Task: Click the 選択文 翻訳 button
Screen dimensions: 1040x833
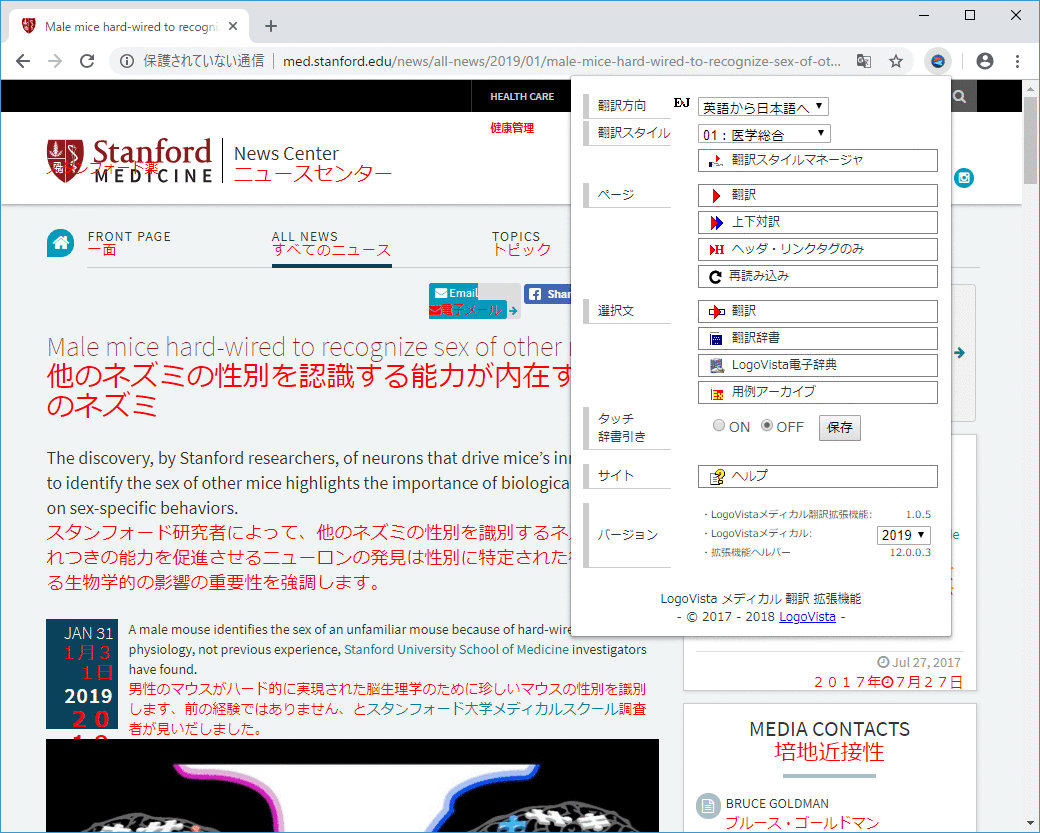Action: coord(818,311)
